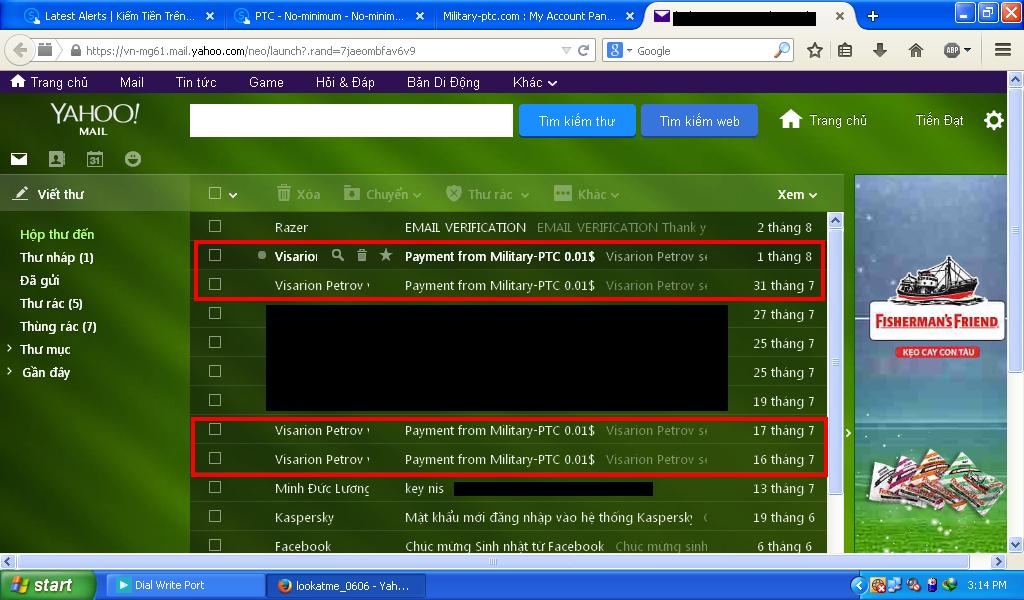Open the Thùng rác (7) folder

point(58,326)
